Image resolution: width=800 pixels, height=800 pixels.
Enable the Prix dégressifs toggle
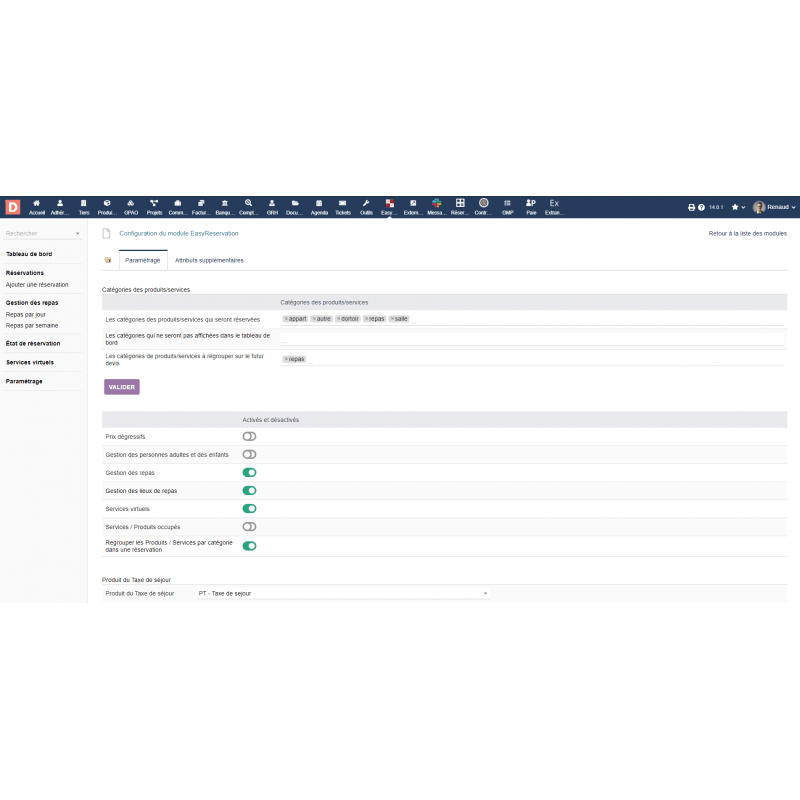pos(249,436)
